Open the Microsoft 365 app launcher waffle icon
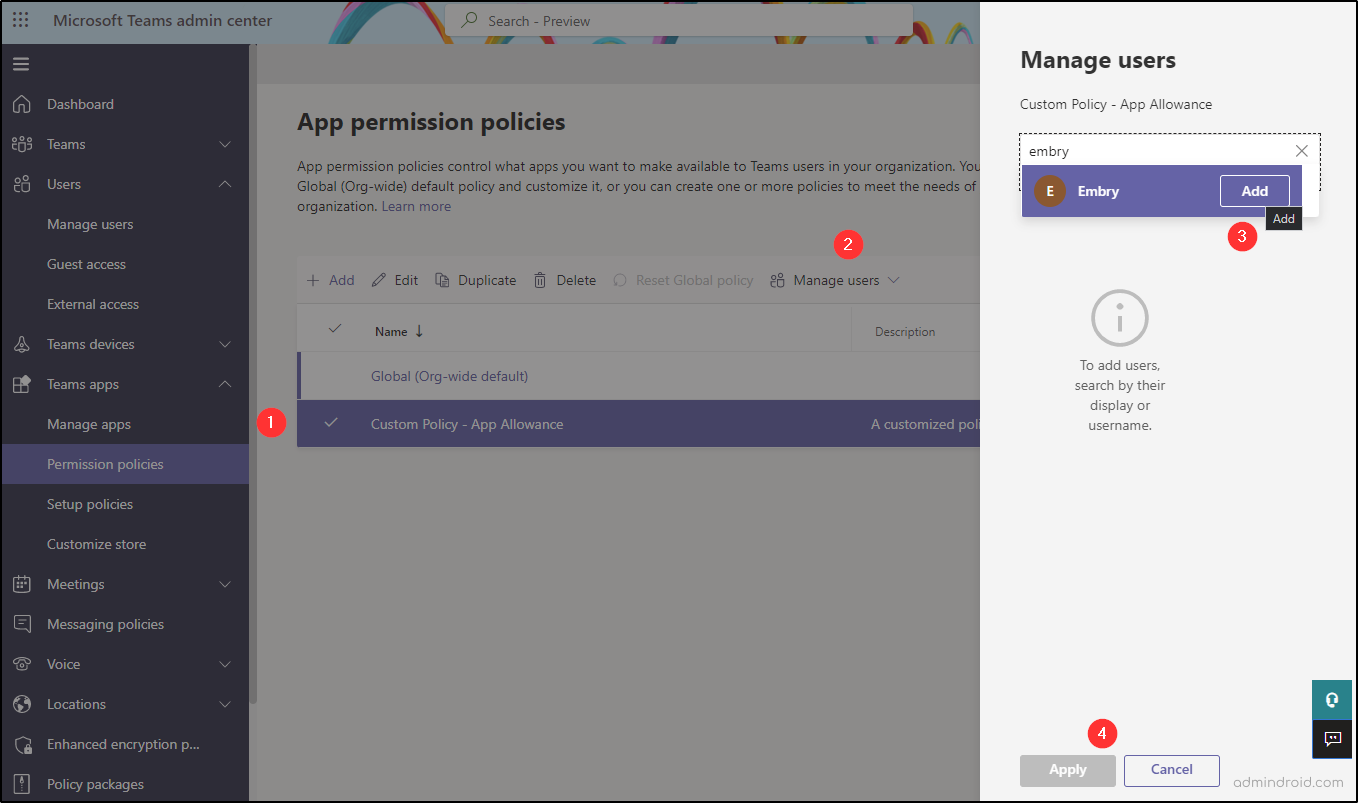Screen dimensions: 1358x803 [x=19, y=17]
